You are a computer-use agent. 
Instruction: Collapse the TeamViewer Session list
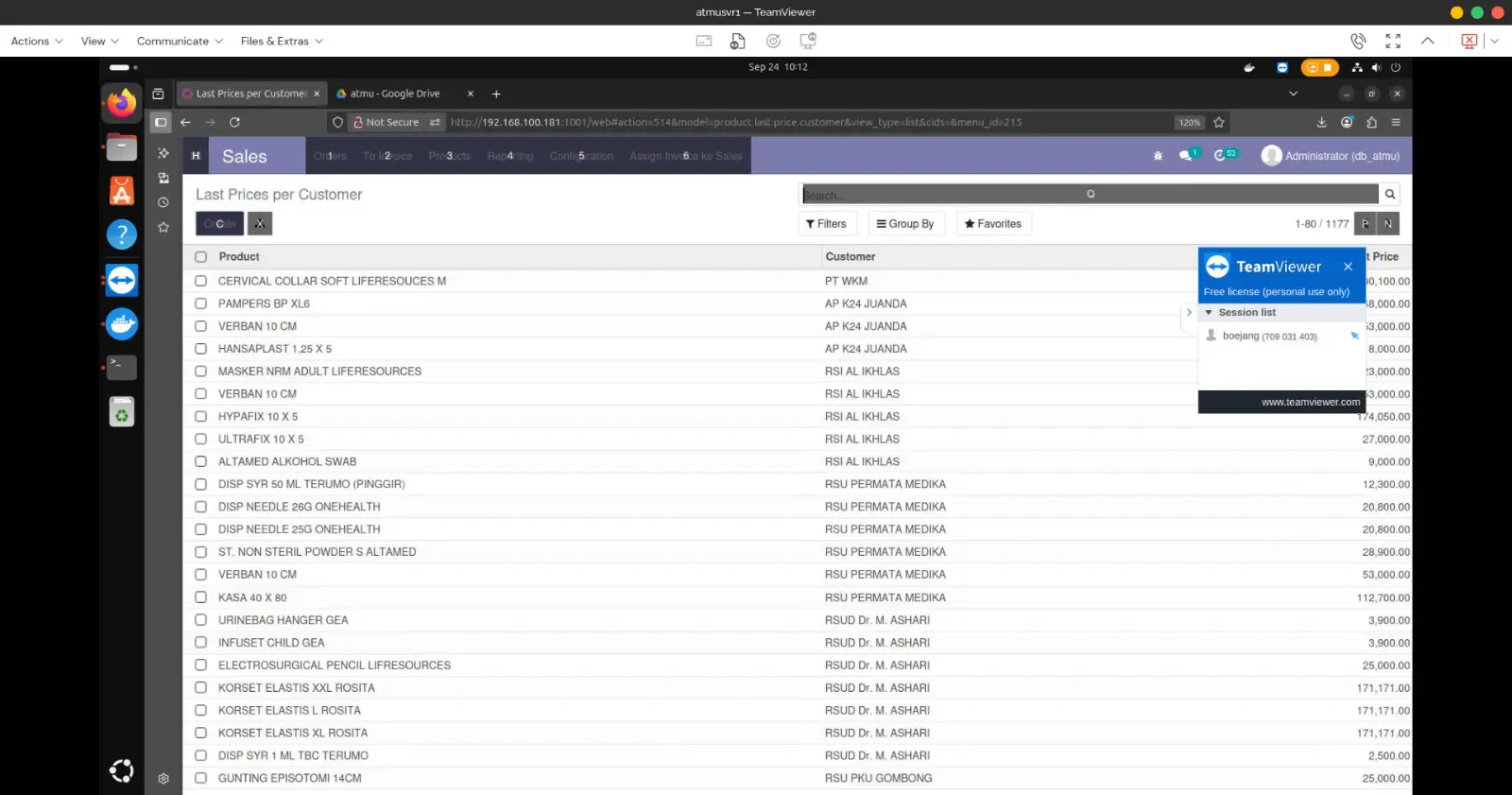1209,313
